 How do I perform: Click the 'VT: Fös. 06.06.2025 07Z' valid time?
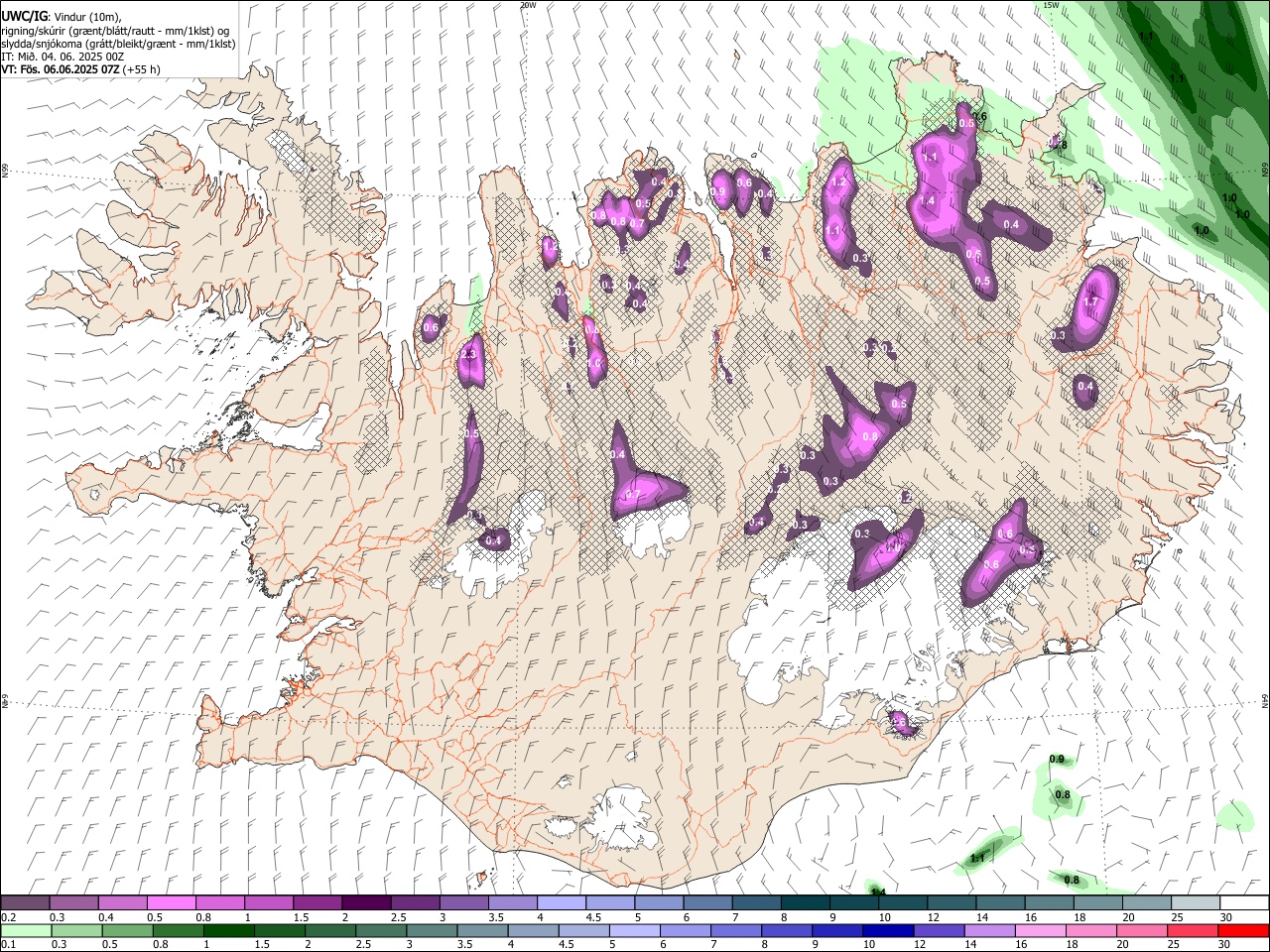61,69
